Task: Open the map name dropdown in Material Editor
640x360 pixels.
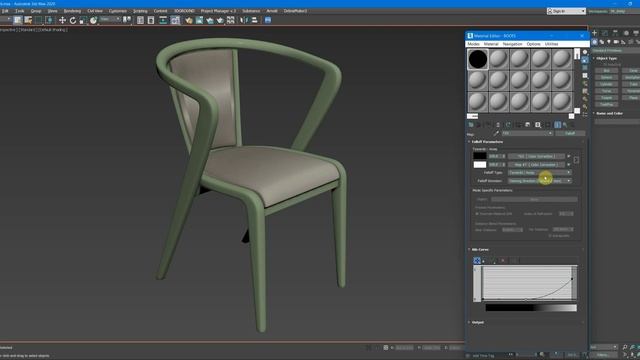Action: 527,133
